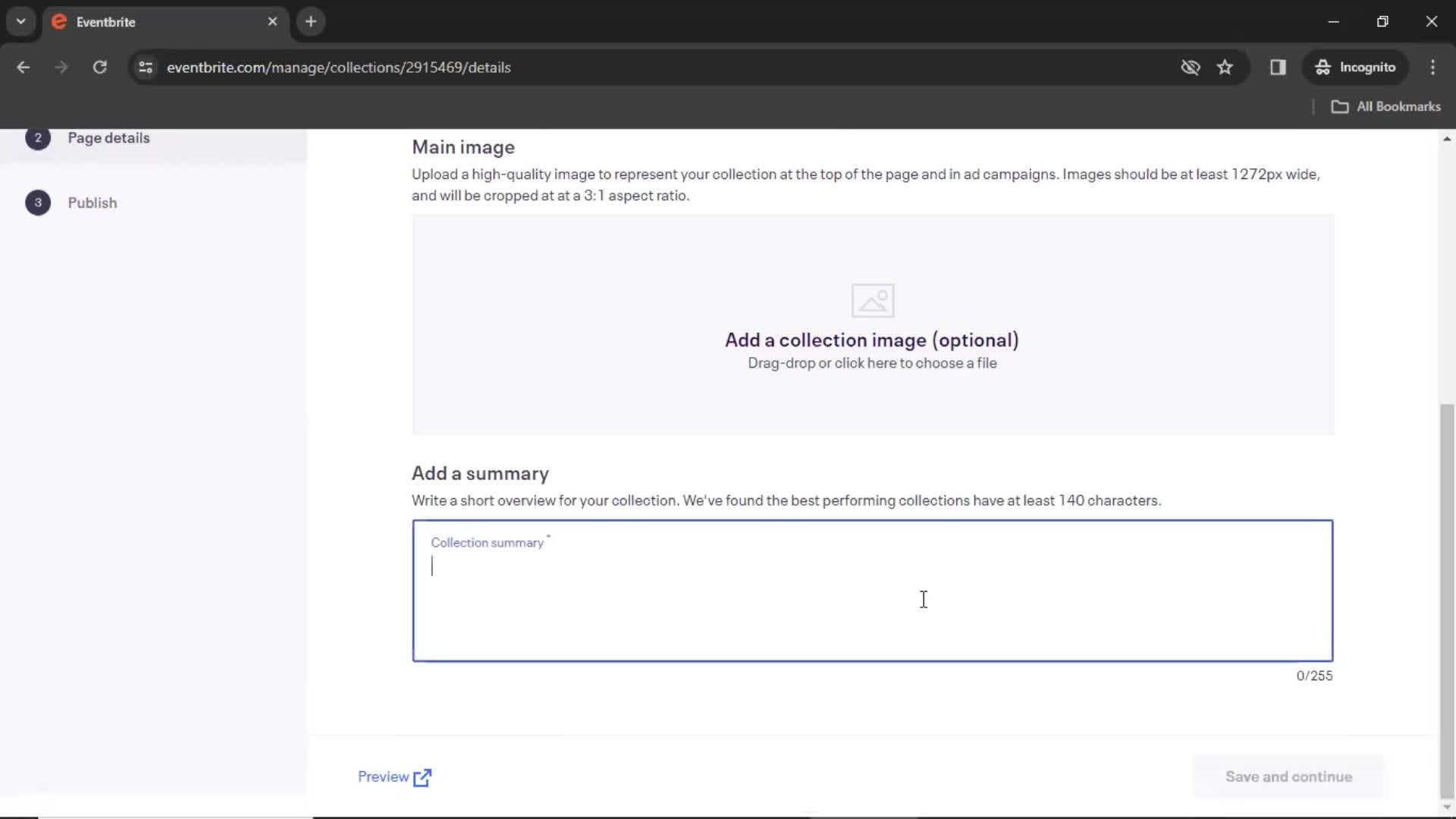
Task: Click the Preview external link icon
Action: coord(422,777)
